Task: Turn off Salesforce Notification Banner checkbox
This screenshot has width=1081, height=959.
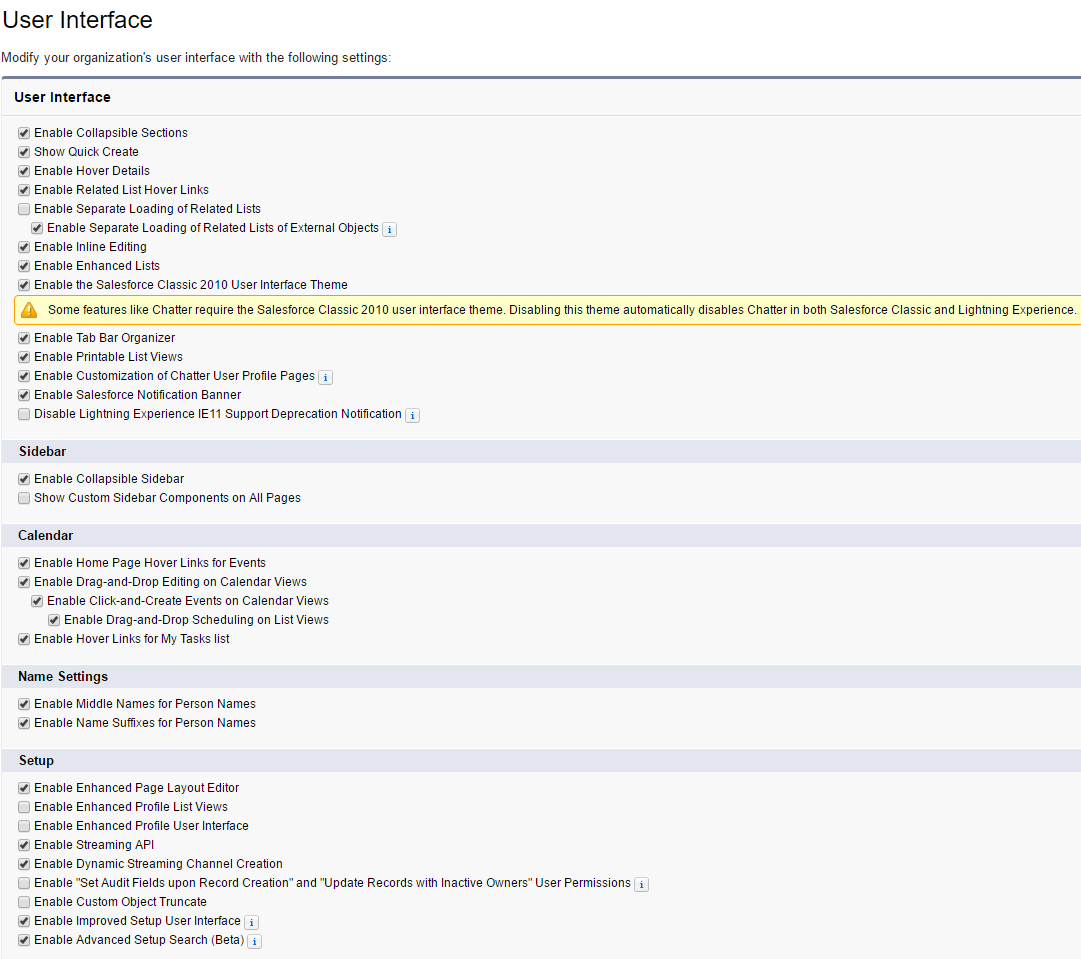Action: 24,395
